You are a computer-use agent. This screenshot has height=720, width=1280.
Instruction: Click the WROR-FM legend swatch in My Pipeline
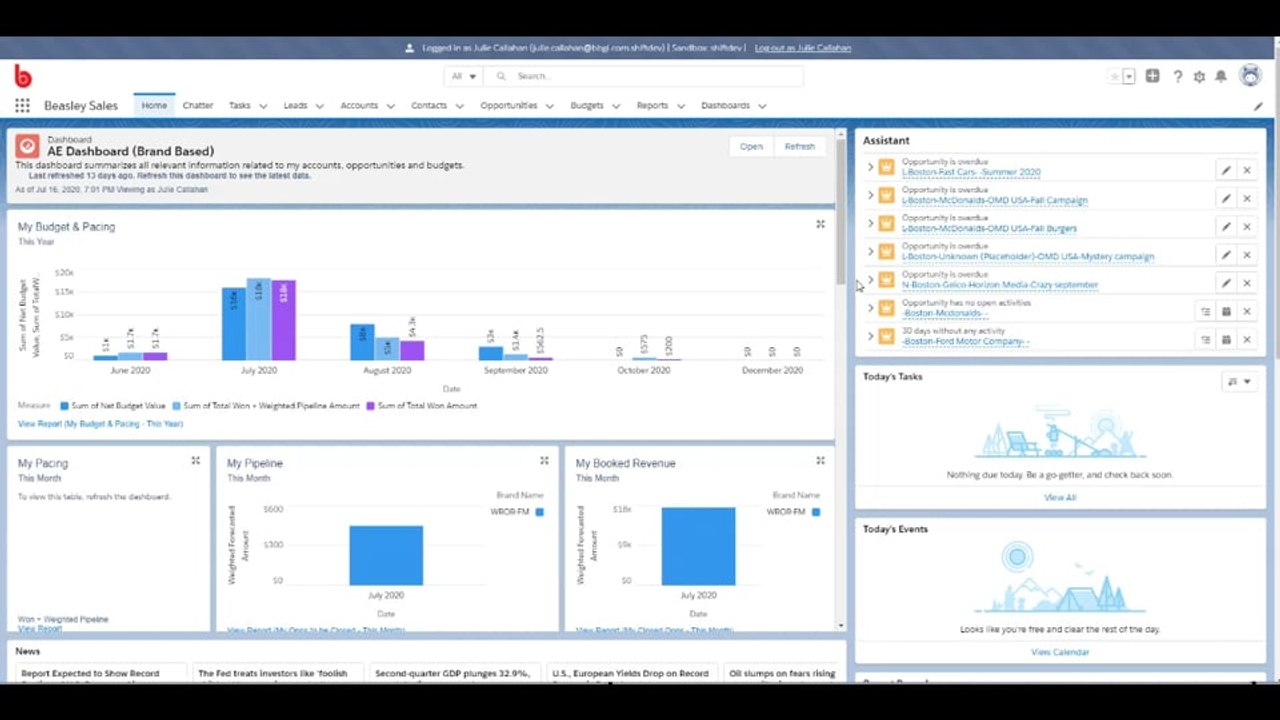(540, 512)
